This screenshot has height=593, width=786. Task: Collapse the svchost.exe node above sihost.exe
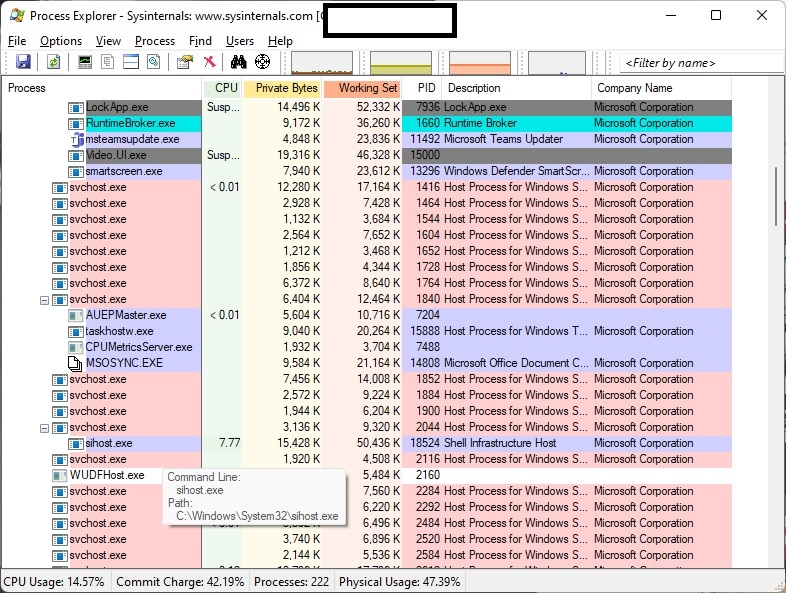[44, 427]
